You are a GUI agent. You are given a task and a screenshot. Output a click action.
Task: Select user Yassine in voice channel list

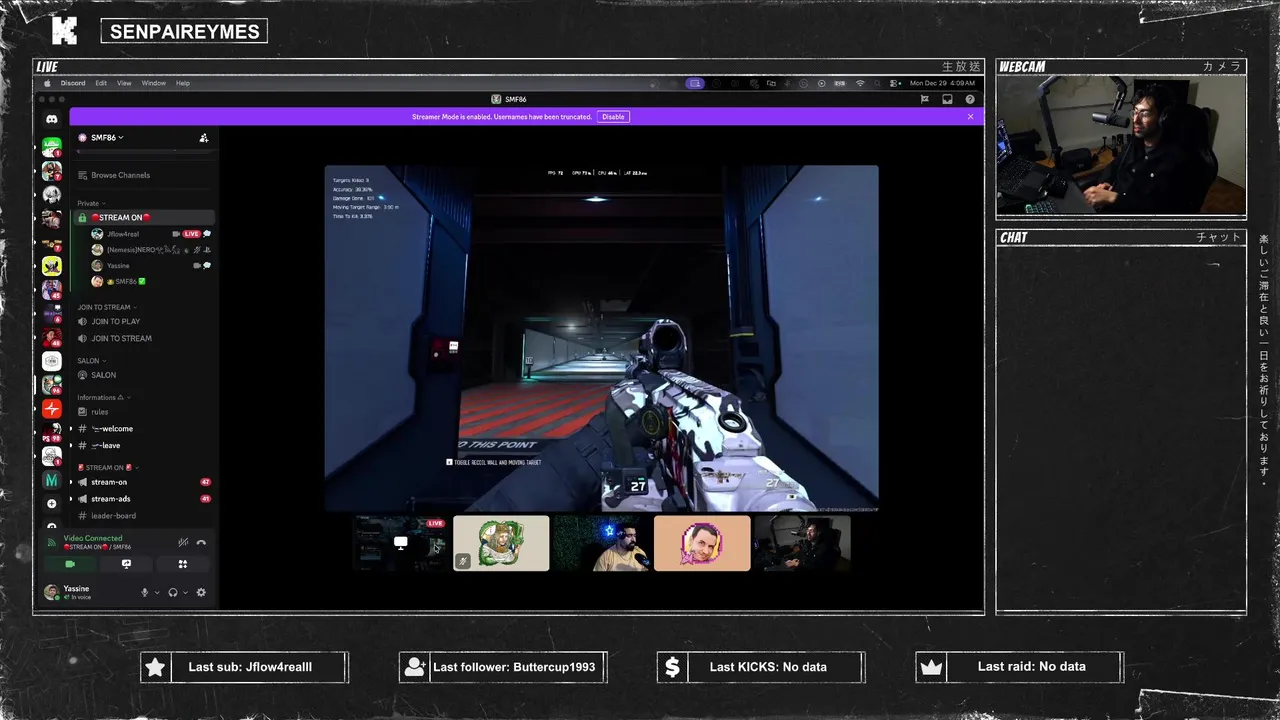(118, 265)
